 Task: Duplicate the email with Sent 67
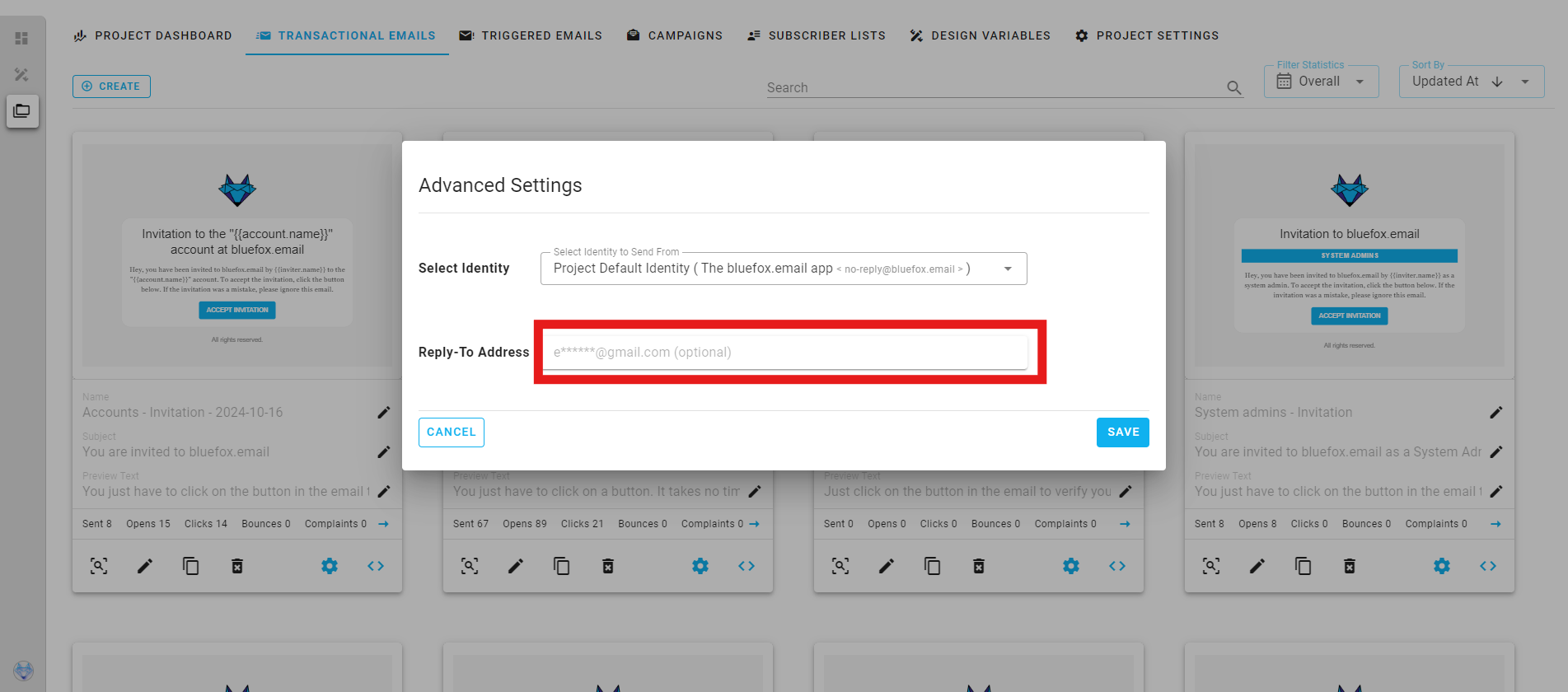click(x=562, y=566)
